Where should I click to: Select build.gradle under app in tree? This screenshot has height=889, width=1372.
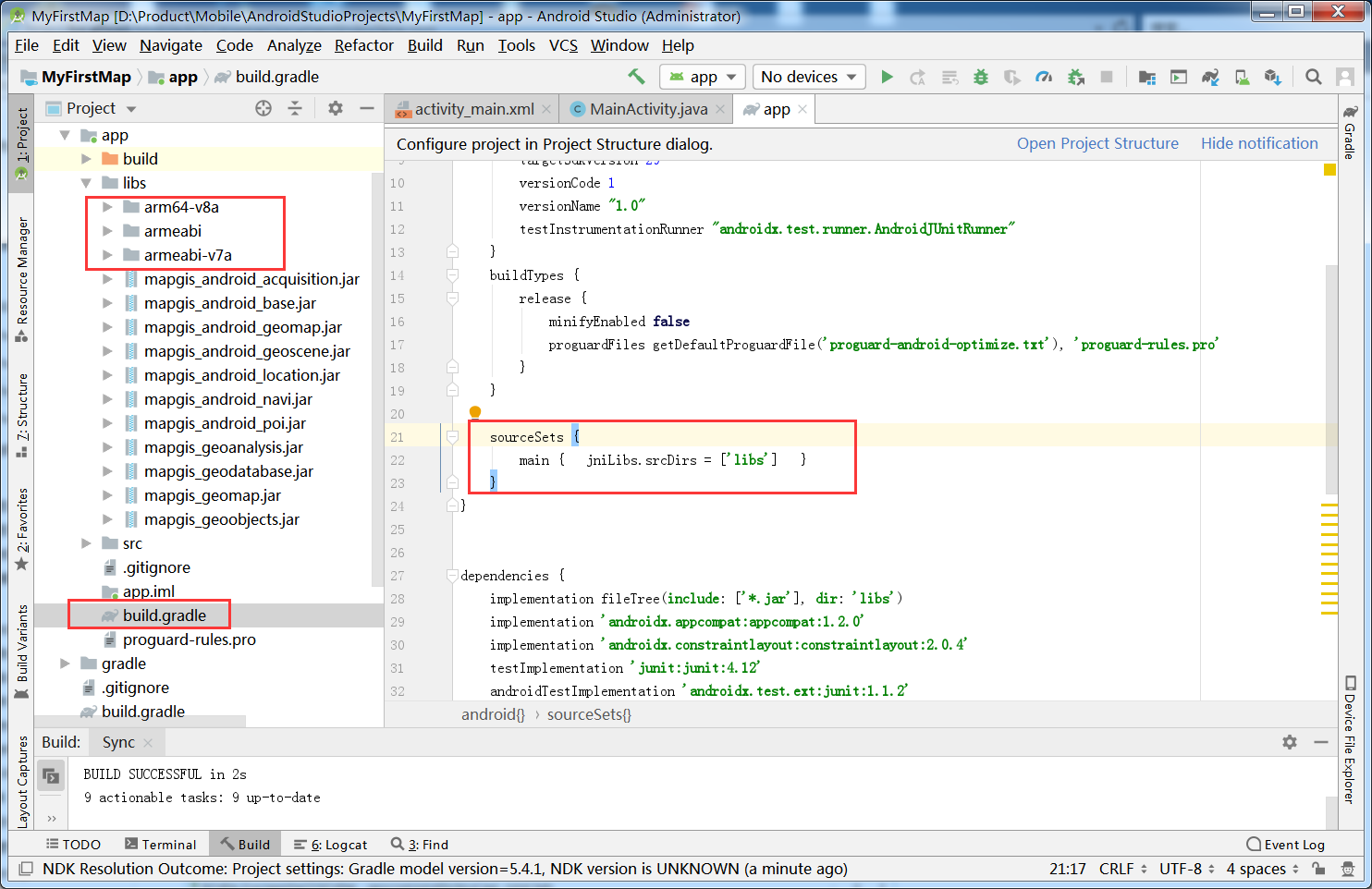[x=165, y=615]
